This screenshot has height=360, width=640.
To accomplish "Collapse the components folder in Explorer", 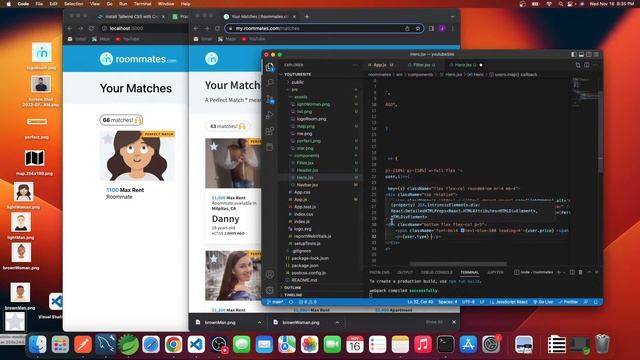I will tap(306, 156).
